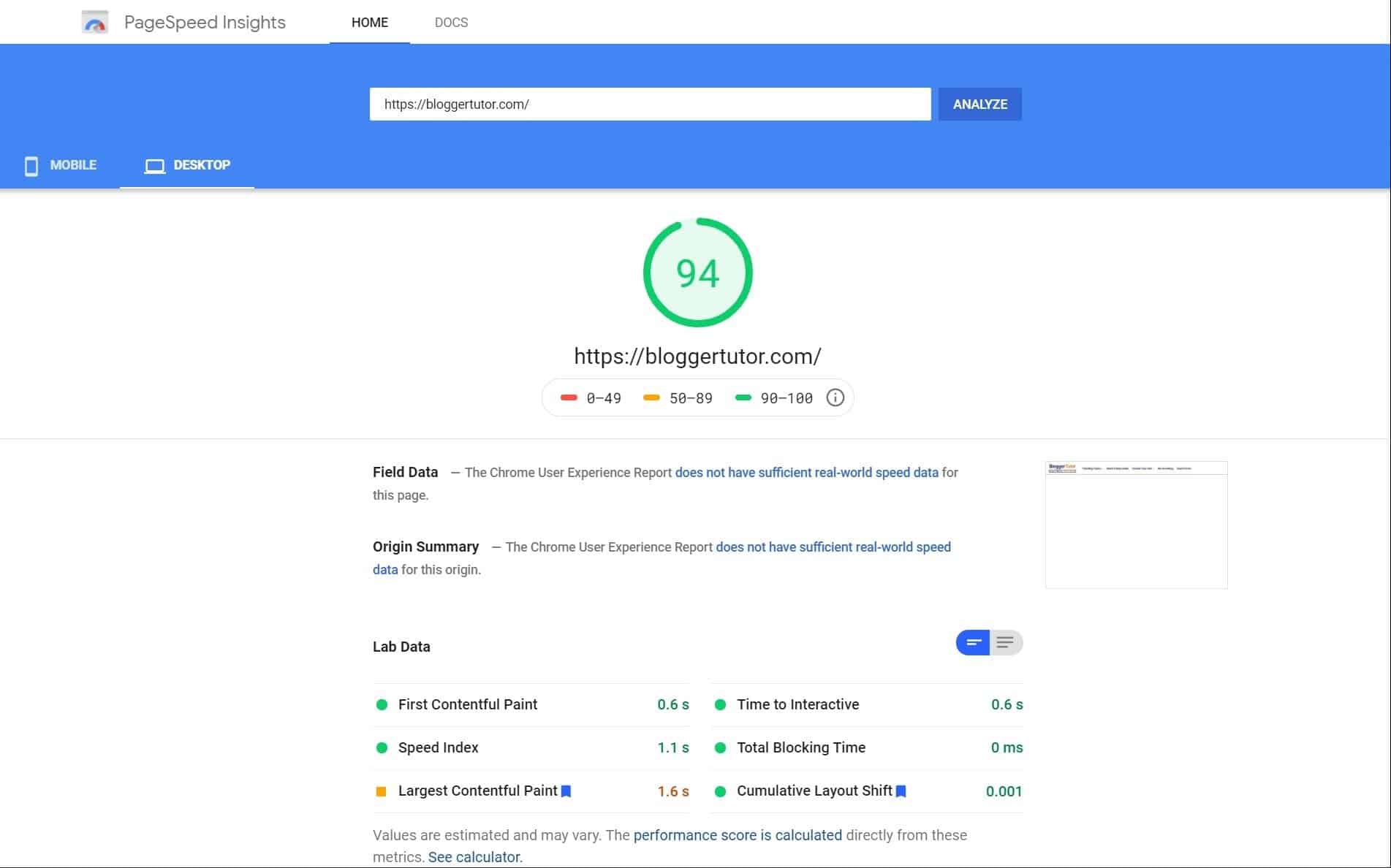Click the bookmark icon beside Cumulative Layout Shift
The height and width of the screenshot is (868, 1391).
[901, 791]
